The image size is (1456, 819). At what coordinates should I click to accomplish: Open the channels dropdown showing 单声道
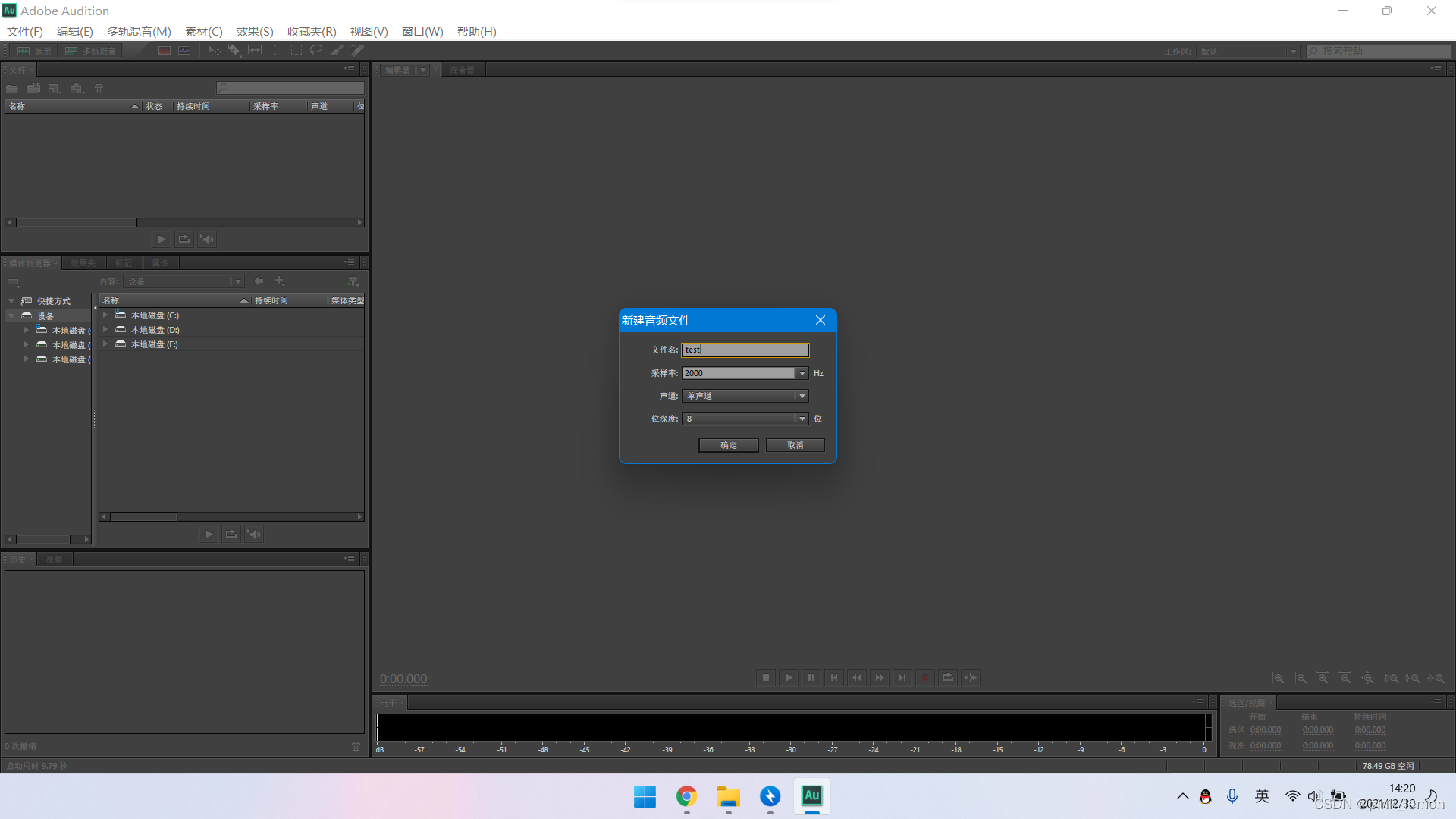745,396
